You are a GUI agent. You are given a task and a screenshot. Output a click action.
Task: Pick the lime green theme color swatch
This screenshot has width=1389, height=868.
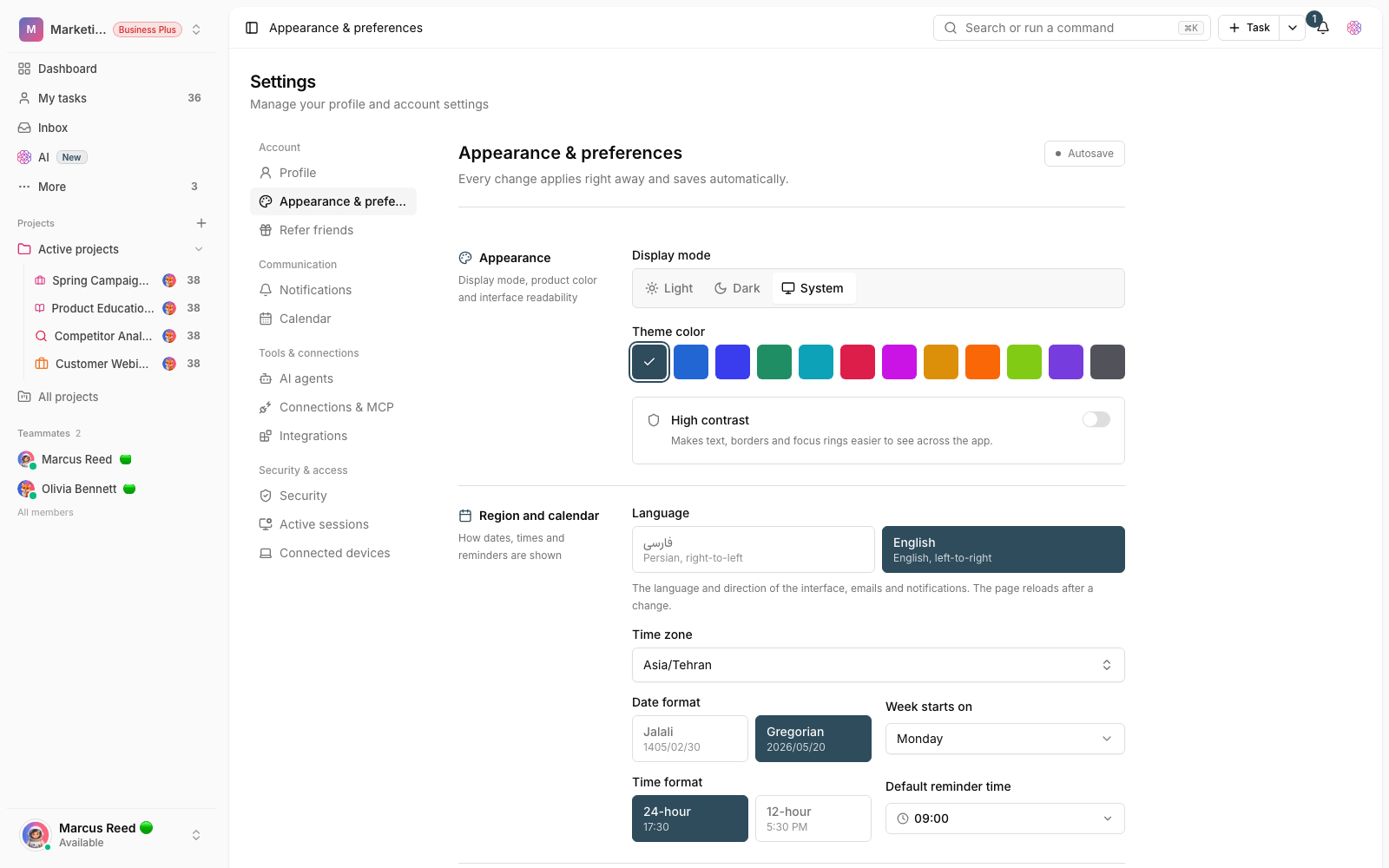pyautogui.click(x=1024, y=362)
